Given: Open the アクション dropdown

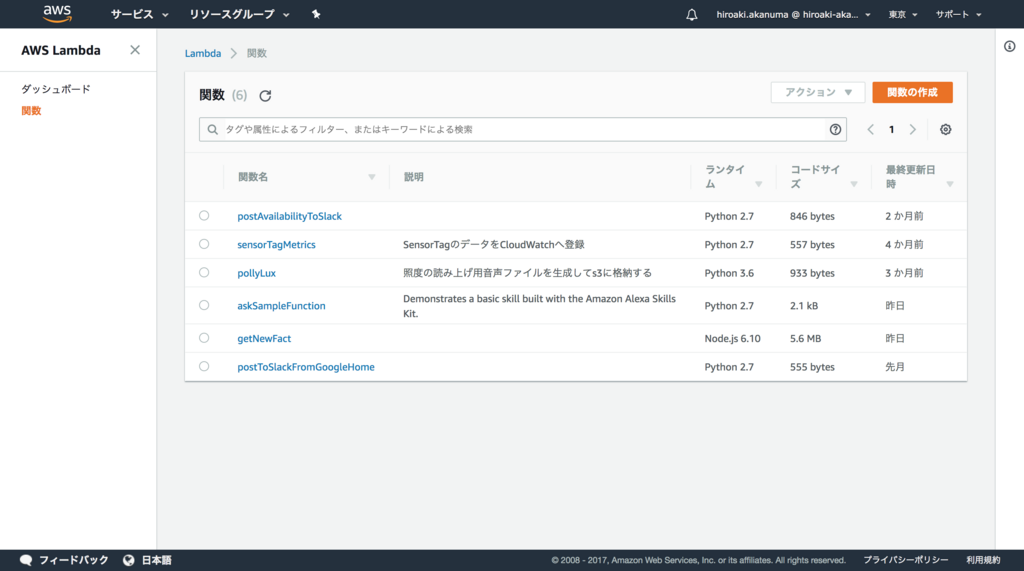Looking at the screenshot, I should coord(818,92).
